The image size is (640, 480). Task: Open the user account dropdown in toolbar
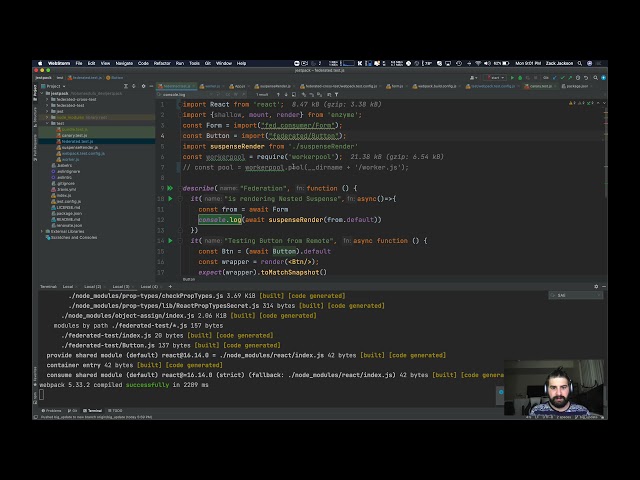tap(473, 78)
